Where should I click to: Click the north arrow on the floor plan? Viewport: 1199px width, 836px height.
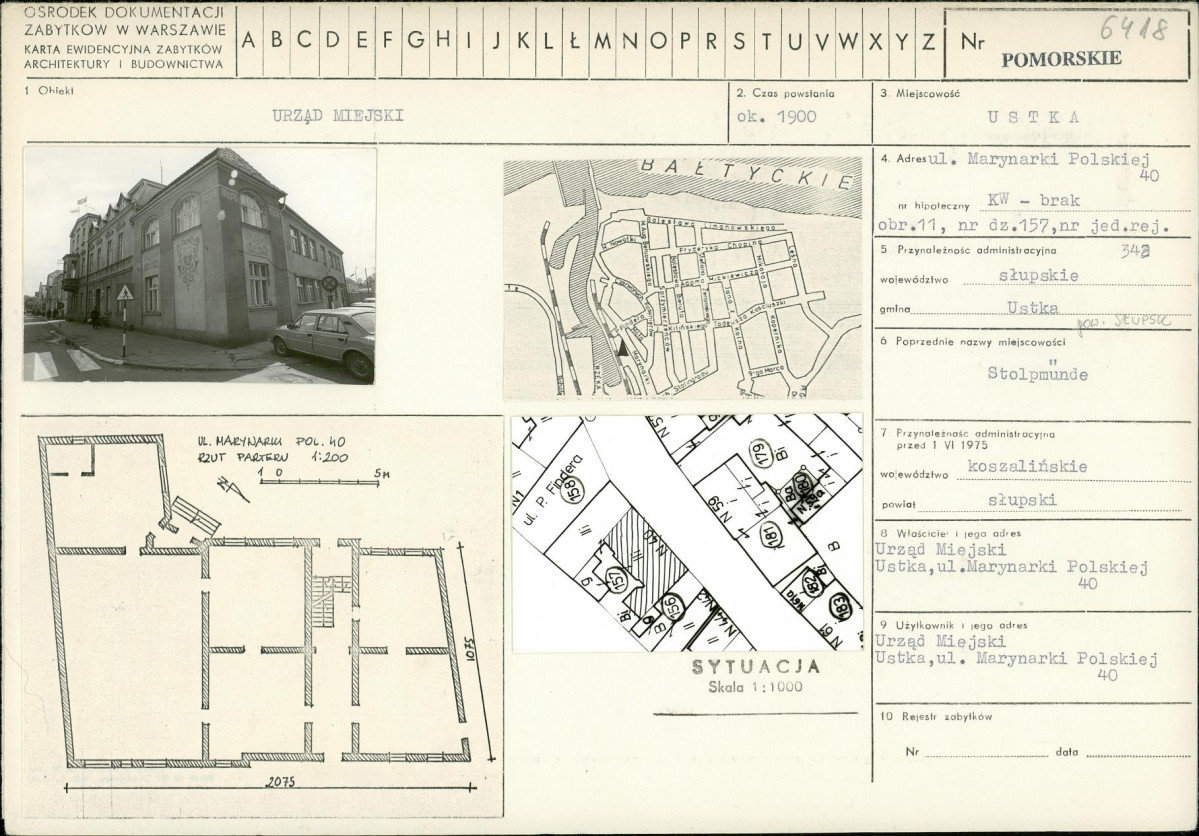pos(232,488)
